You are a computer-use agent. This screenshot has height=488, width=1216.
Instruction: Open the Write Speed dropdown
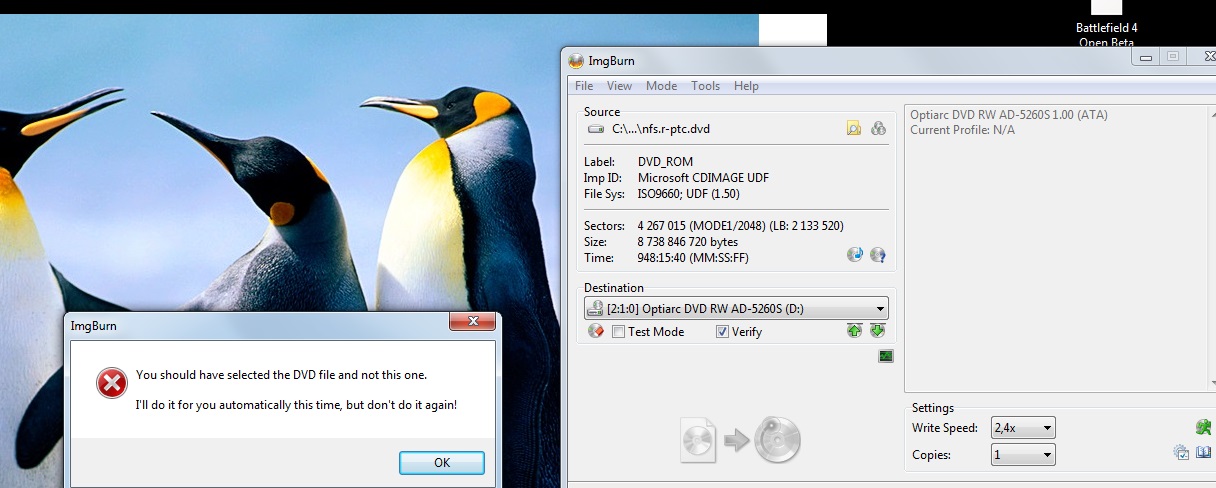point(1023,428)
